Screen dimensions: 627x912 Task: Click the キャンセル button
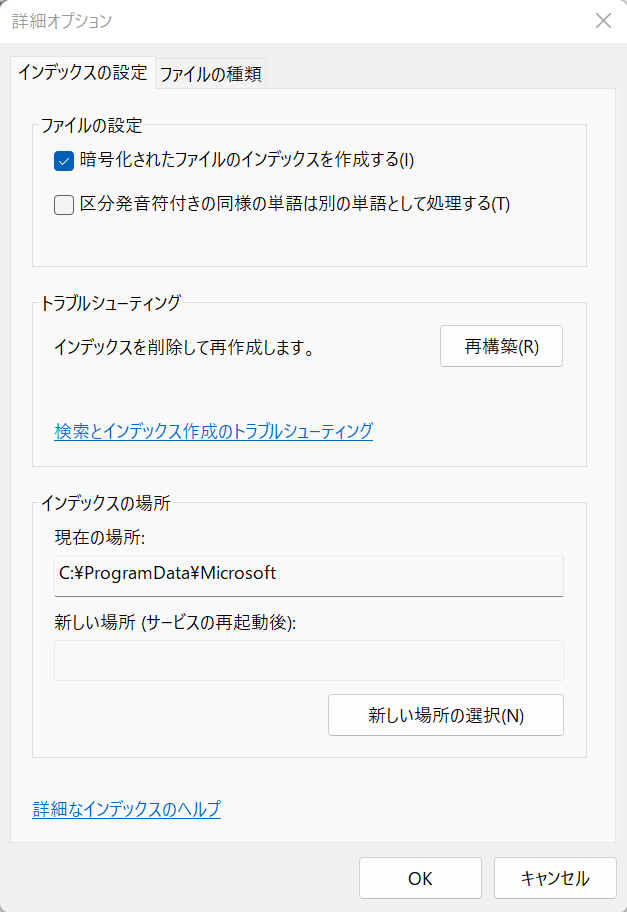coord(555,878)
